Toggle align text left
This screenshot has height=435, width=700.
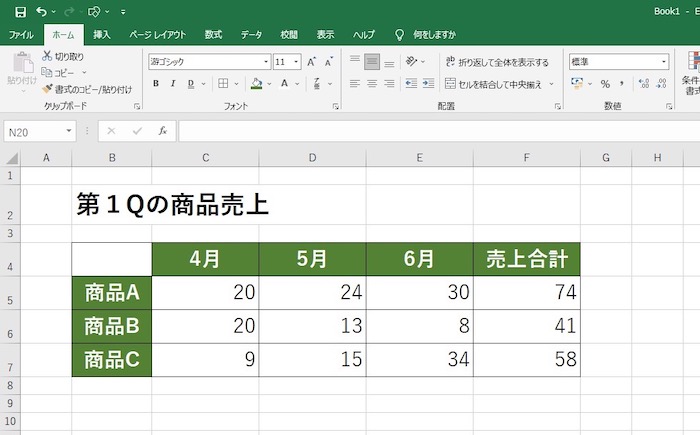click(x=355, y=84)
